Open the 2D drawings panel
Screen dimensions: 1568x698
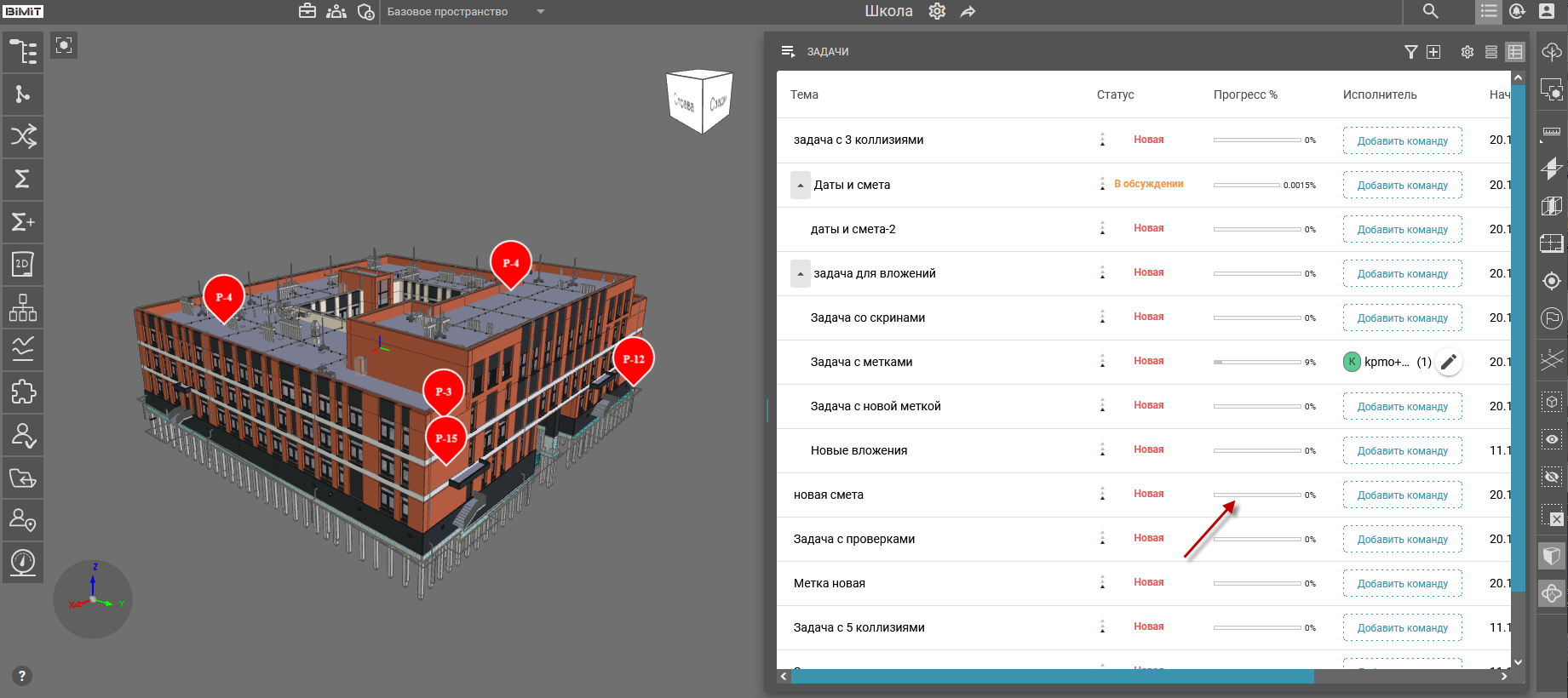(23, 265)
